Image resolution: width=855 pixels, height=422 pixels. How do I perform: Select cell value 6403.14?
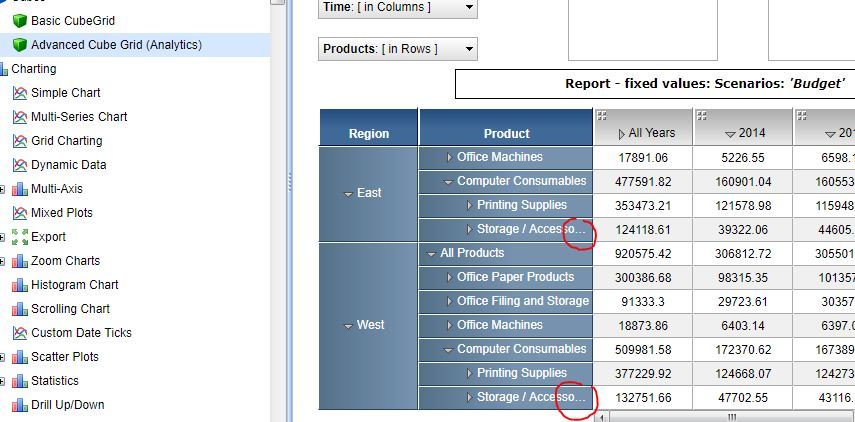click(x=744, y=326)
